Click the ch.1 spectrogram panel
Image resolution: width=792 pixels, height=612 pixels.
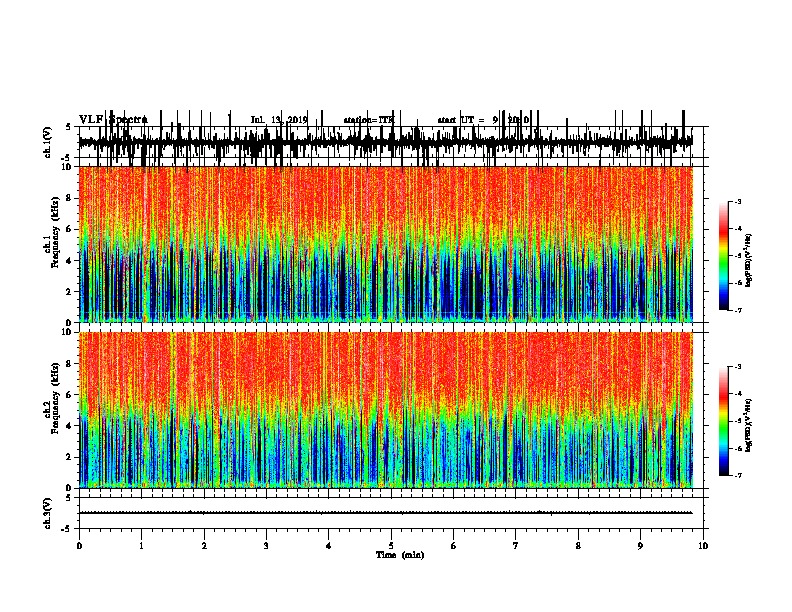(x=385, y=244)
